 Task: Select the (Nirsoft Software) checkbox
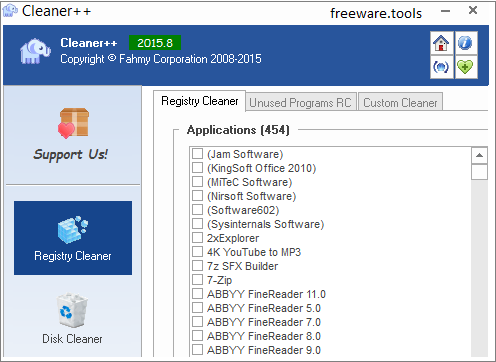pyautogui.click(x=197, y=196)
